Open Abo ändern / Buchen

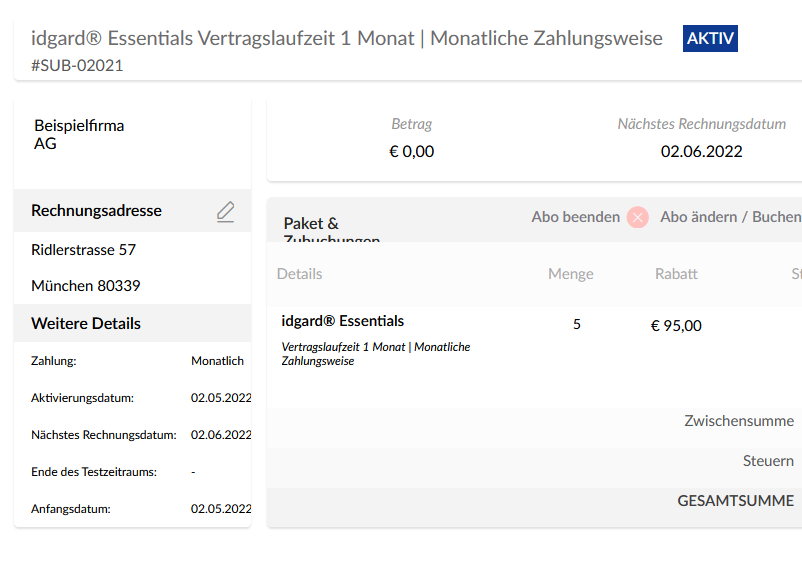pyautogui.click(x=730, y=217)
